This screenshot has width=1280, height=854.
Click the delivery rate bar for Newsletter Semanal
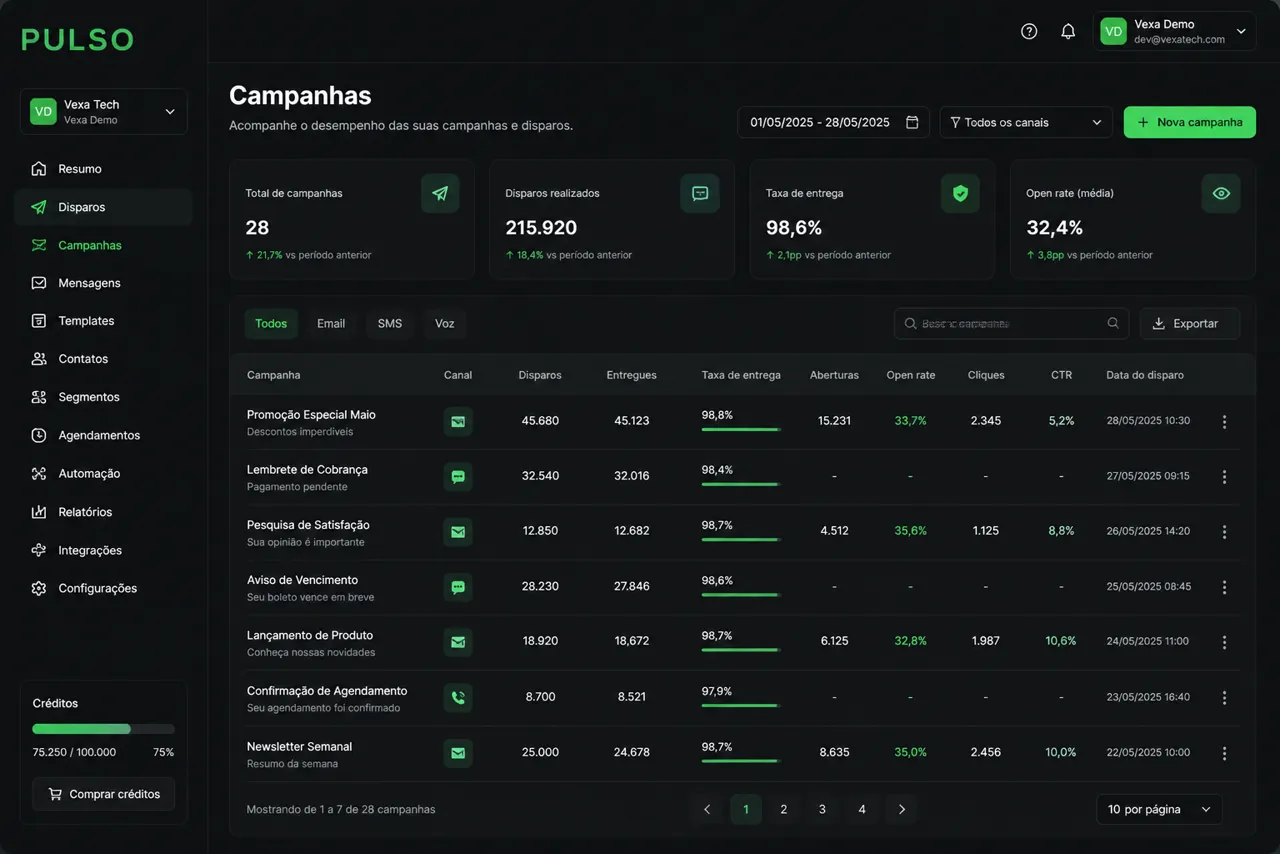[741, 761]
